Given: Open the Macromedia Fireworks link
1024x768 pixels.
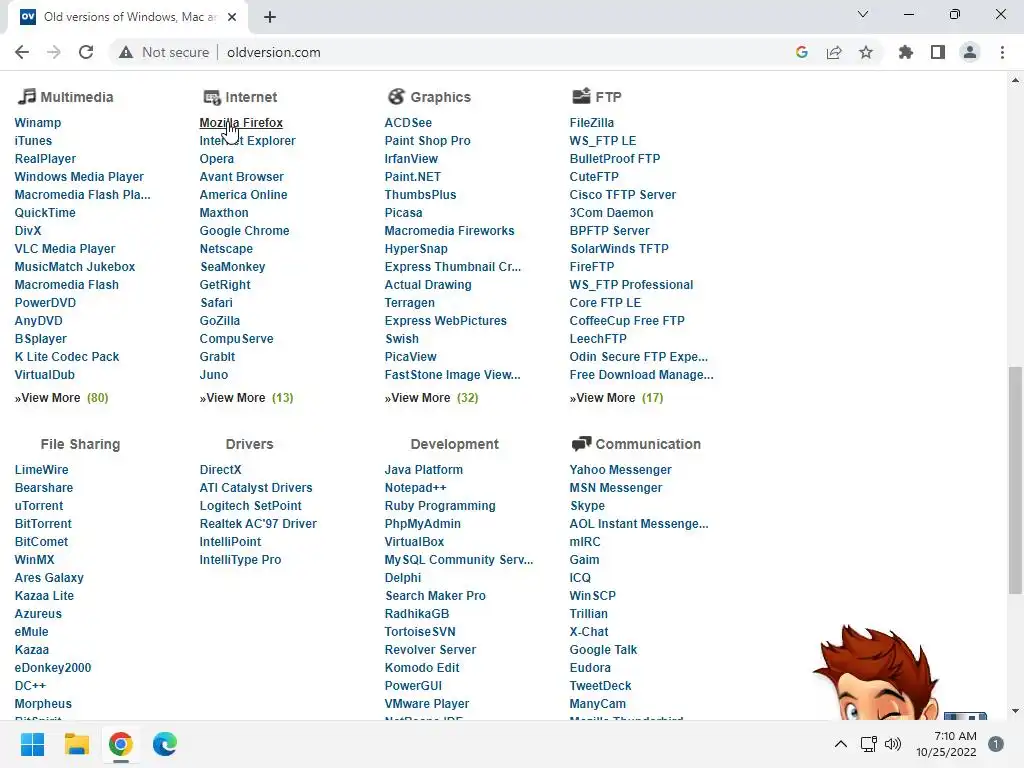Looking at the screenshot, I should tap(449, 231).
